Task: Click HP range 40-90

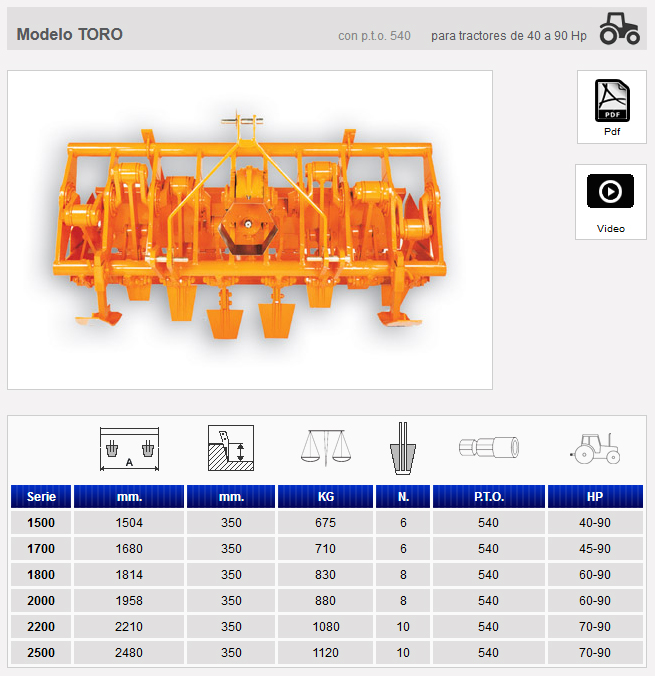Action: point(595,523)
